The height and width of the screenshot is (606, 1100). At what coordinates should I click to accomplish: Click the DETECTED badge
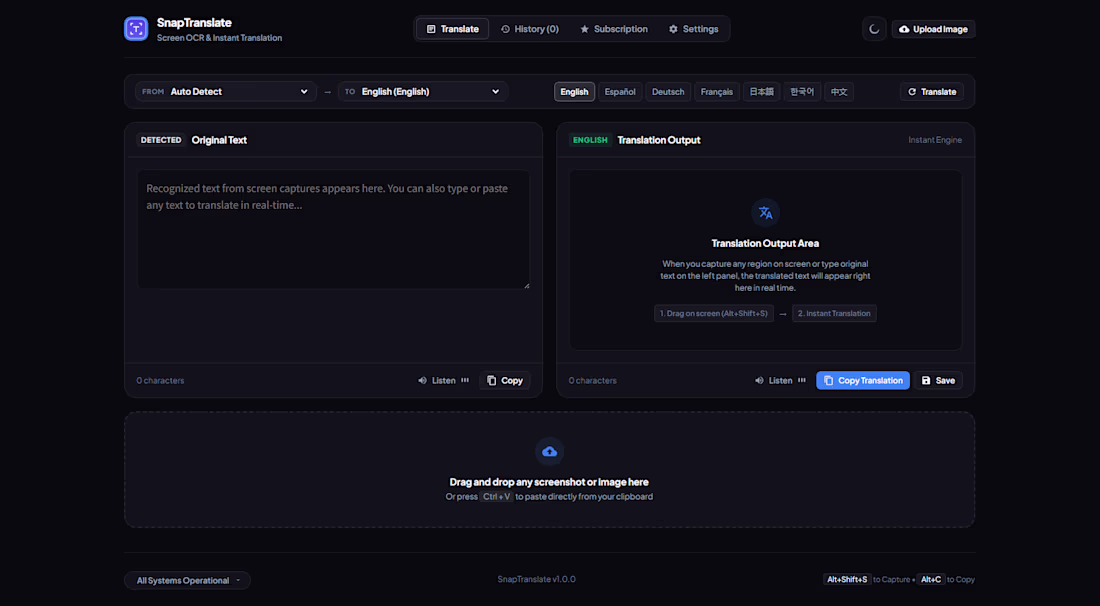coord(161,140)
